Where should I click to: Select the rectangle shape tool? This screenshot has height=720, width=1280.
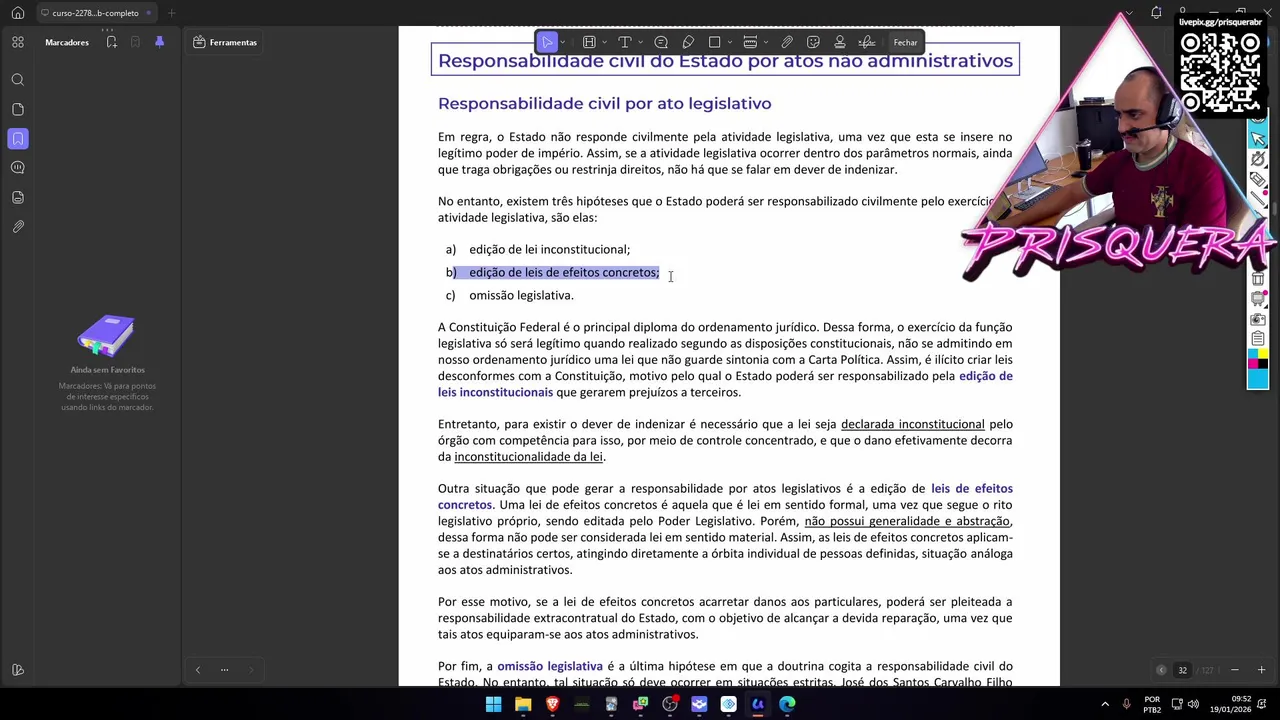714,42
